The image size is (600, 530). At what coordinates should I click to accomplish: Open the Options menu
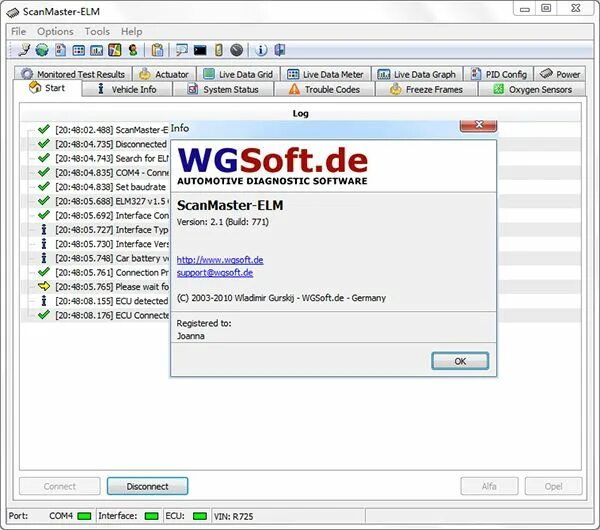pos(55,31)
